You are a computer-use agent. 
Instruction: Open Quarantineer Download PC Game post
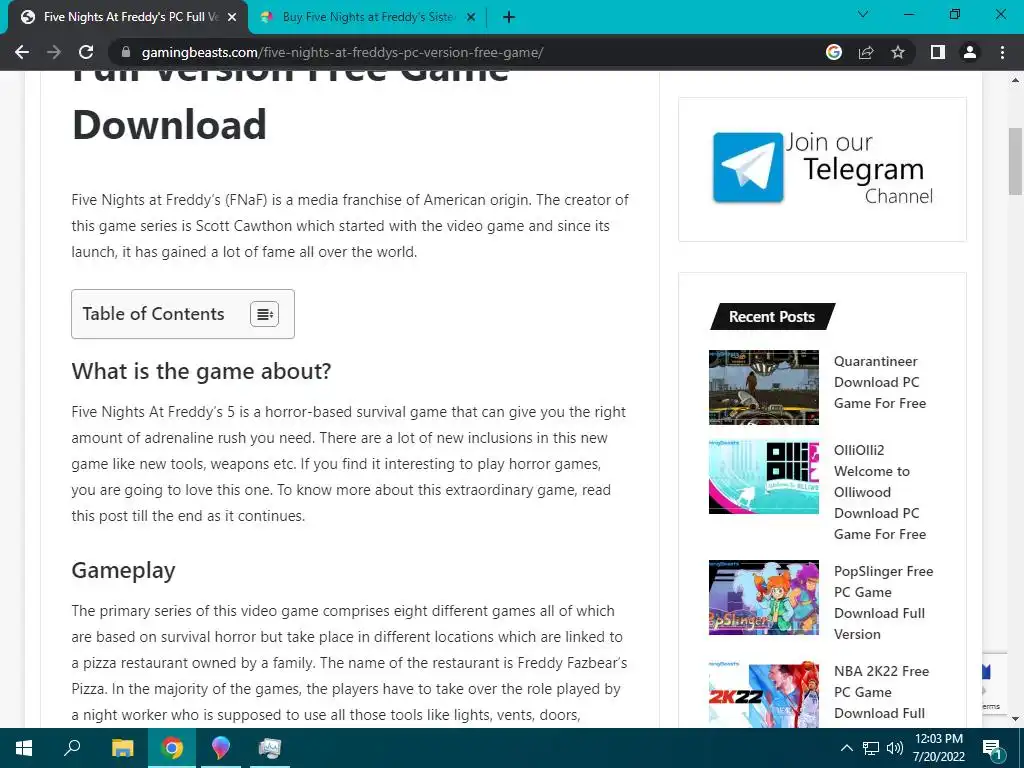[x=880, y=382]
